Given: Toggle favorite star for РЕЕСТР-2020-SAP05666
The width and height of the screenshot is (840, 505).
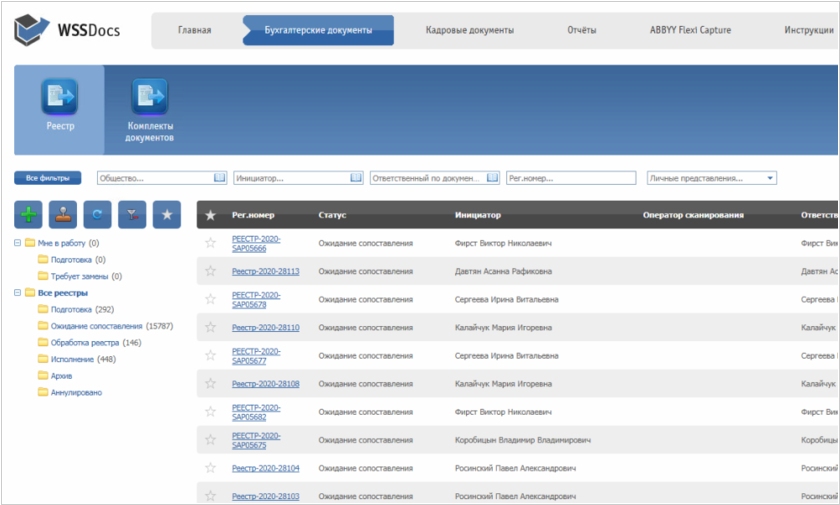Looking at the screenshot, I should pos(210,243).
